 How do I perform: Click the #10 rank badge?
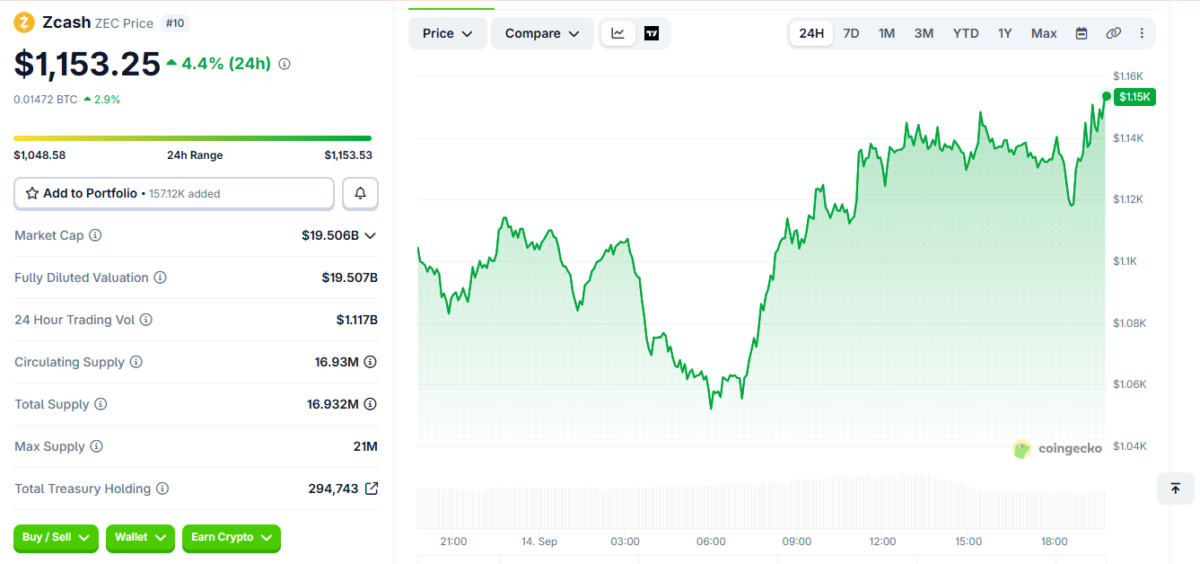(x=175, y=23)
